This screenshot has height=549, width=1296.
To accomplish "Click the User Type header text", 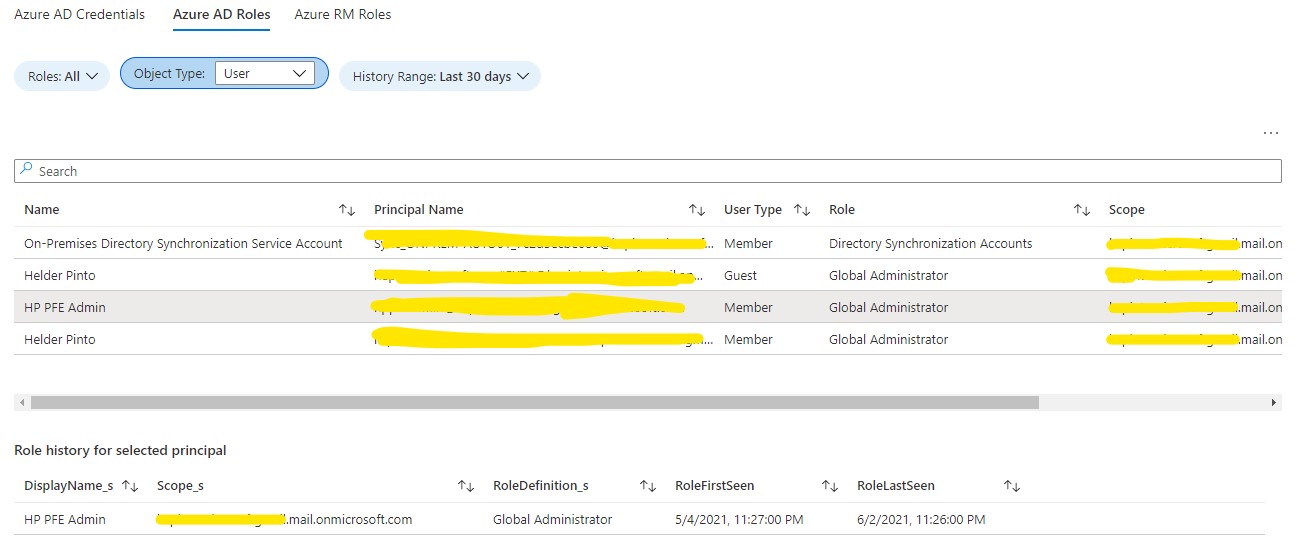I will click(x=753, y=210).
